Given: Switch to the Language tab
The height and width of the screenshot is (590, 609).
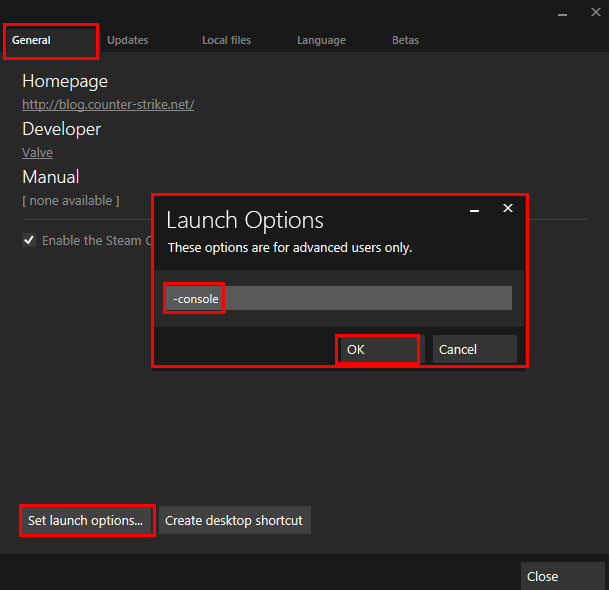Looking at the screenshot, I should tap(321, 40).
